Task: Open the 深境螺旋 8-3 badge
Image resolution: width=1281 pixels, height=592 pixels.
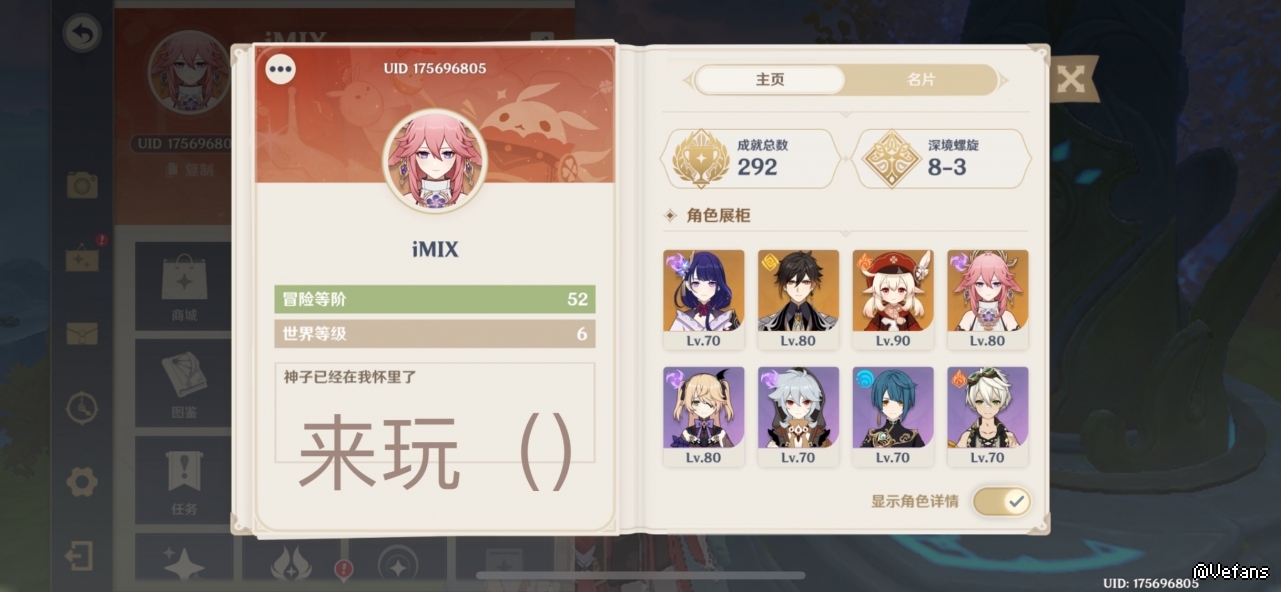Action: tap(941, 159)
